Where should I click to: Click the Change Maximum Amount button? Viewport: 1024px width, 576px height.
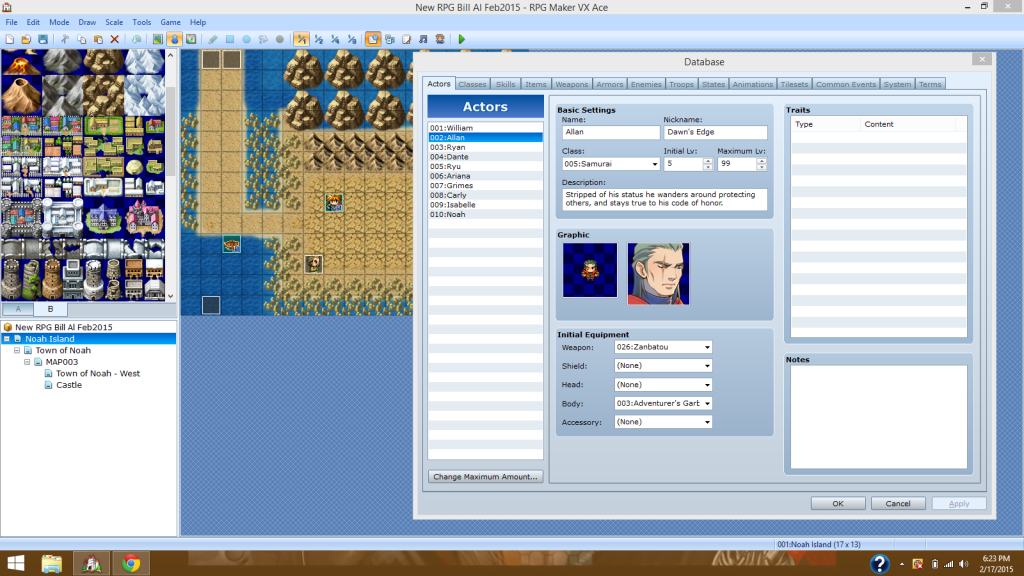[x=486, y=477]
